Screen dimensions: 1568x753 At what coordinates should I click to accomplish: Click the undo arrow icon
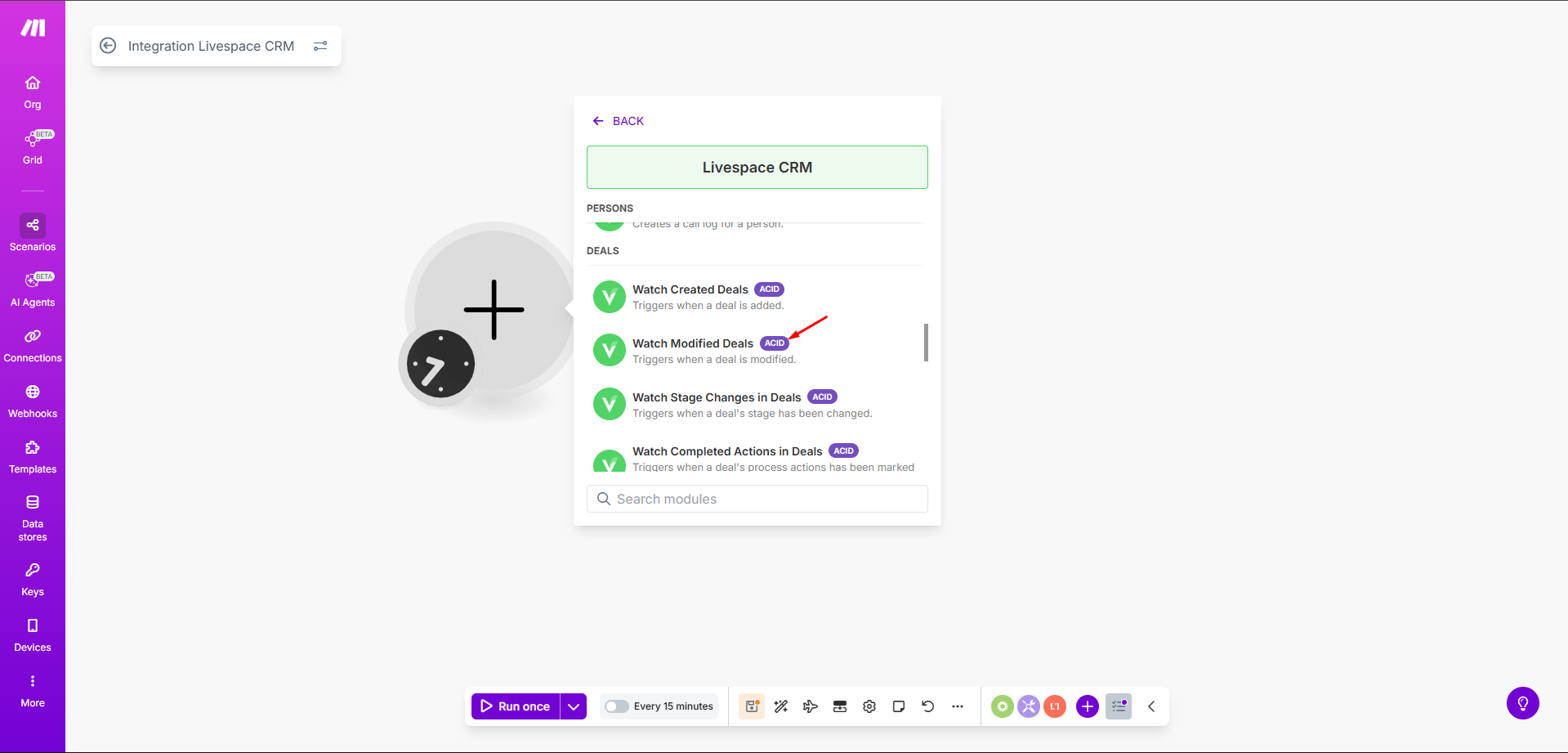click(928, 706)
